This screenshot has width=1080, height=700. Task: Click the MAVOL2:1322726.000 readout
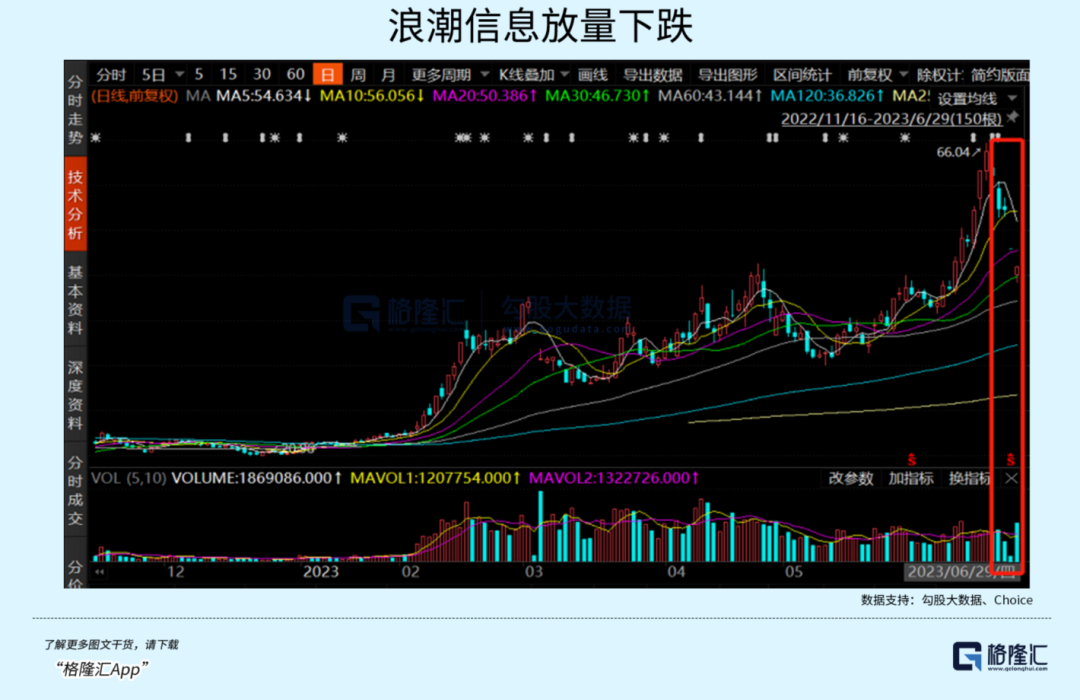click(x=614, y=478)
